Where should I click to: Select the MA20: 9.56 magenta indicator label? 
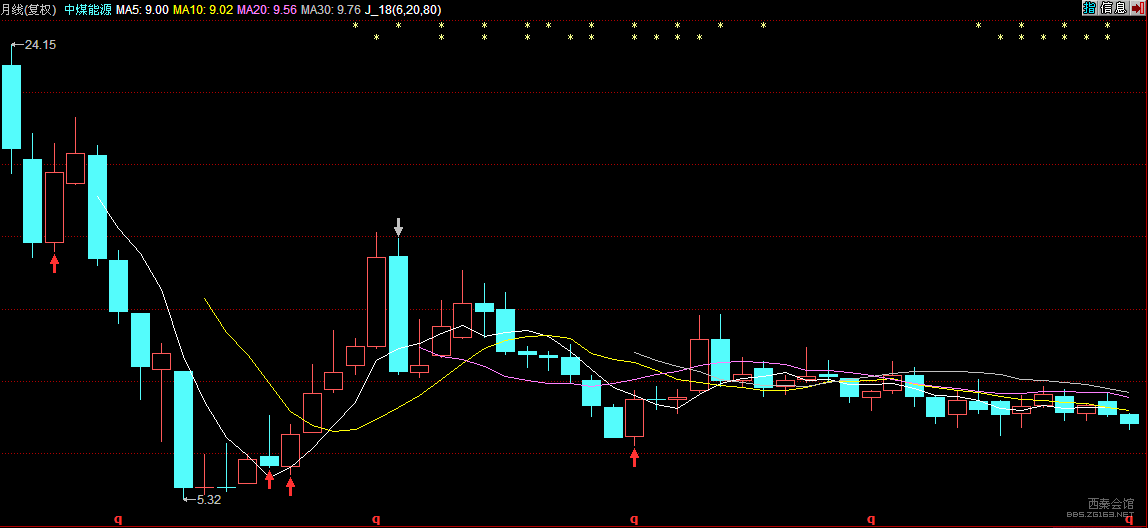click(267, 10)
